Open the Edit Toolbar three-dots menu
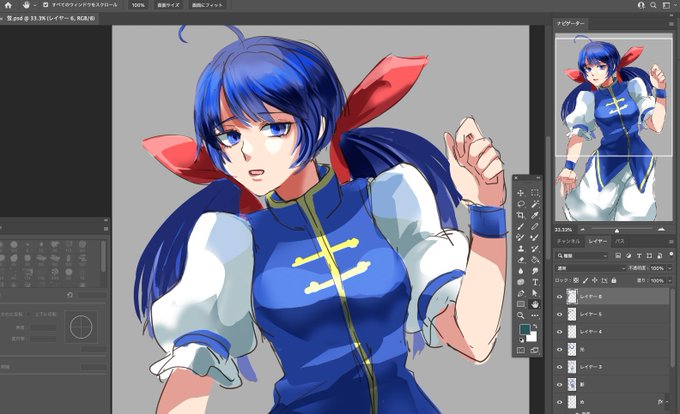680x414 pixels. click(535, 316)
